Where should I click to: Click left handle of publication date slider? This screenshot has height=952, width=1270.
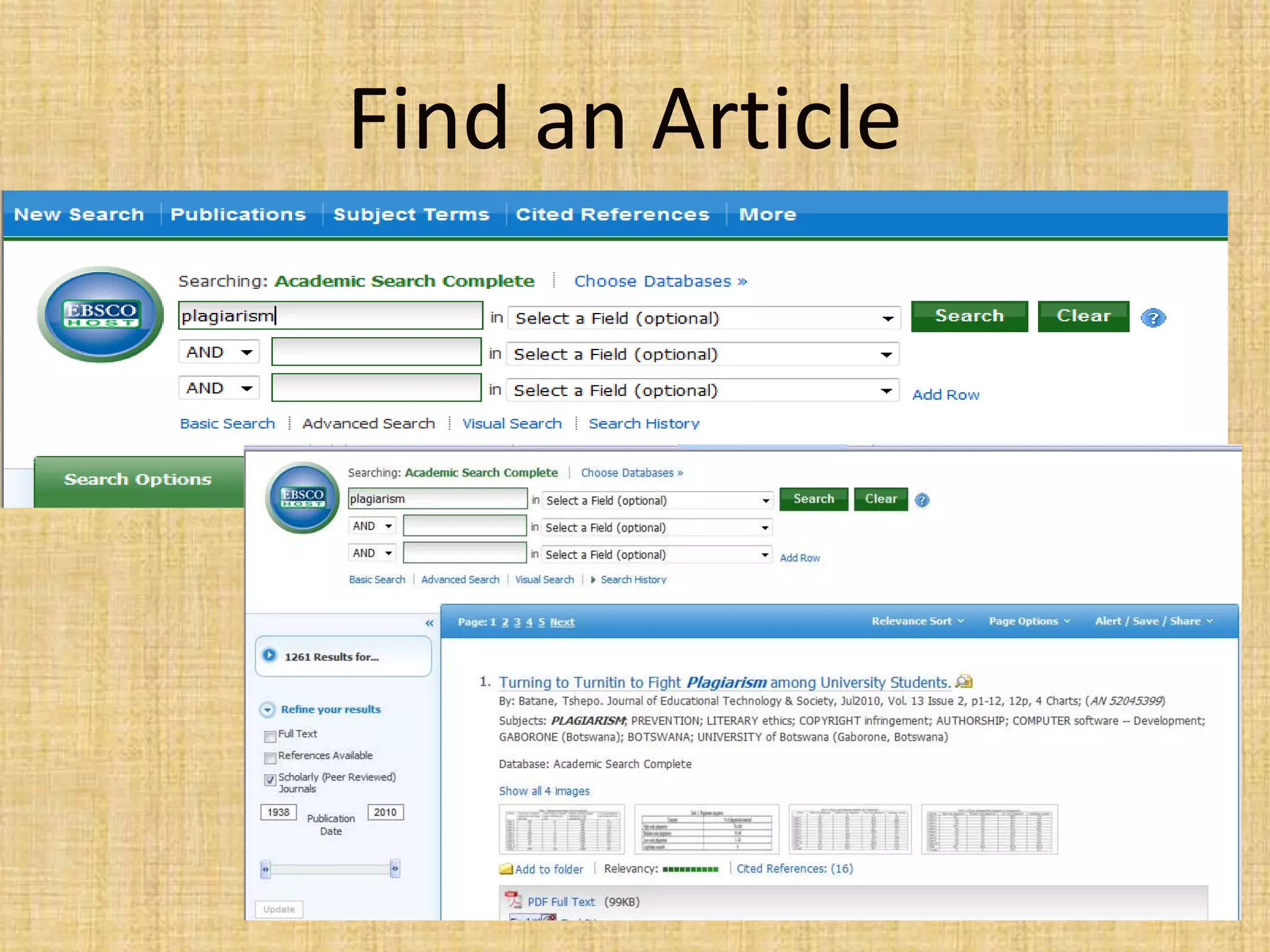coord(265,869)
